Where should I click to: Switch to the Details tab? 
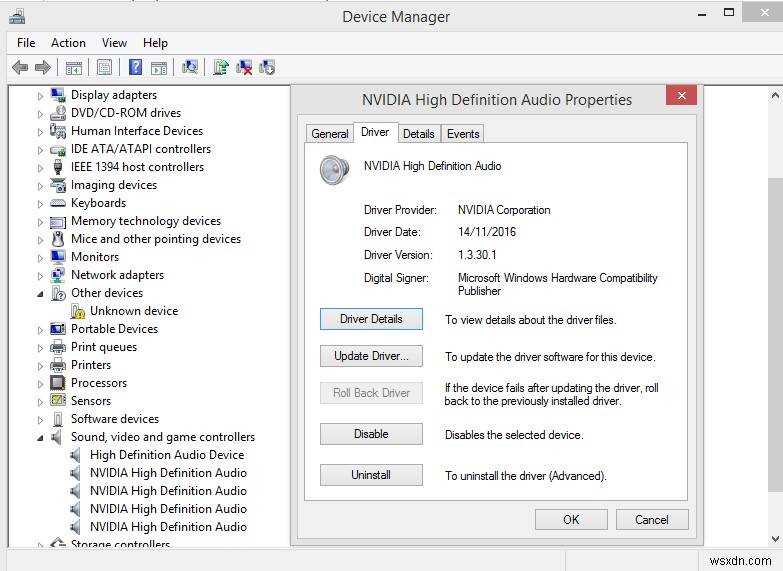point(418,133)
